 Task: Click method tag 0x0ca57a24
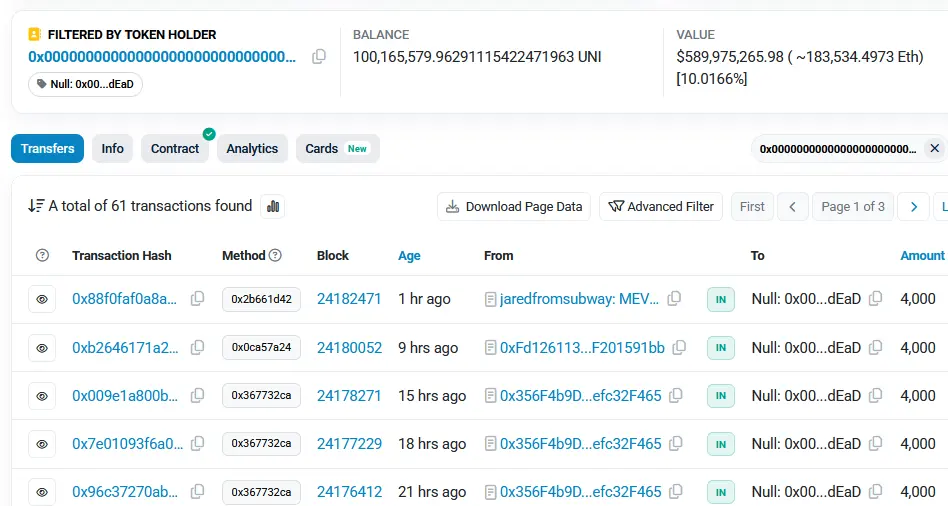[x=261, y=348]
